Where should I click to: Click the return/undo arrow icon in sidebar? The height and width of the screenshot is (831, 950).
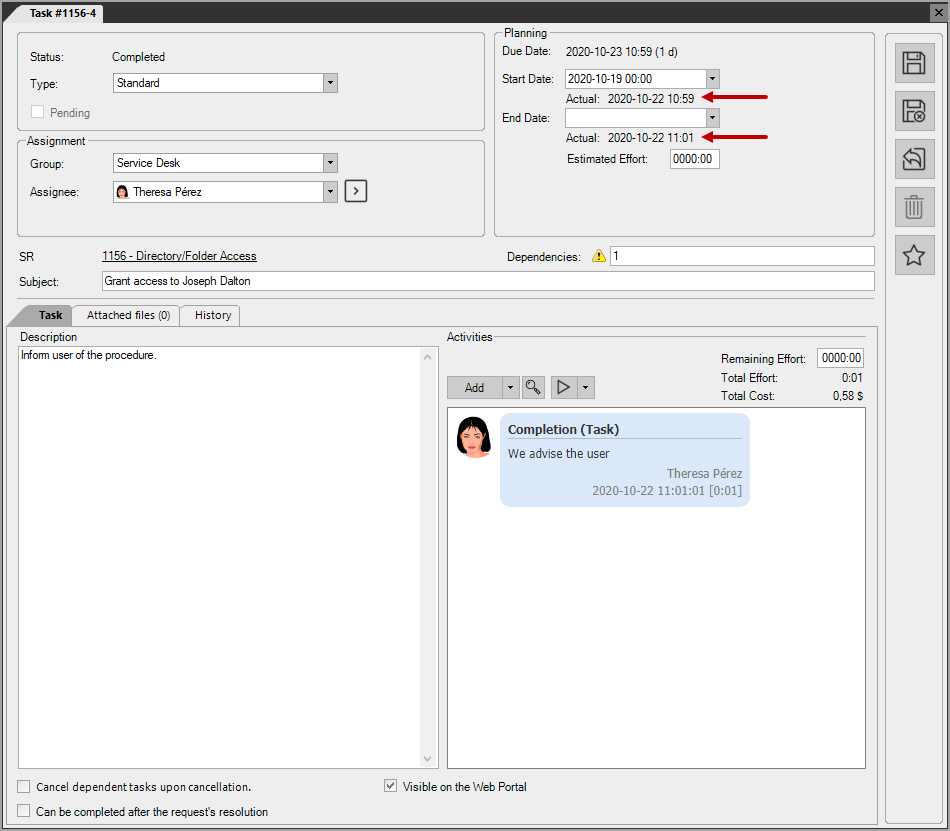pos(913,159)
